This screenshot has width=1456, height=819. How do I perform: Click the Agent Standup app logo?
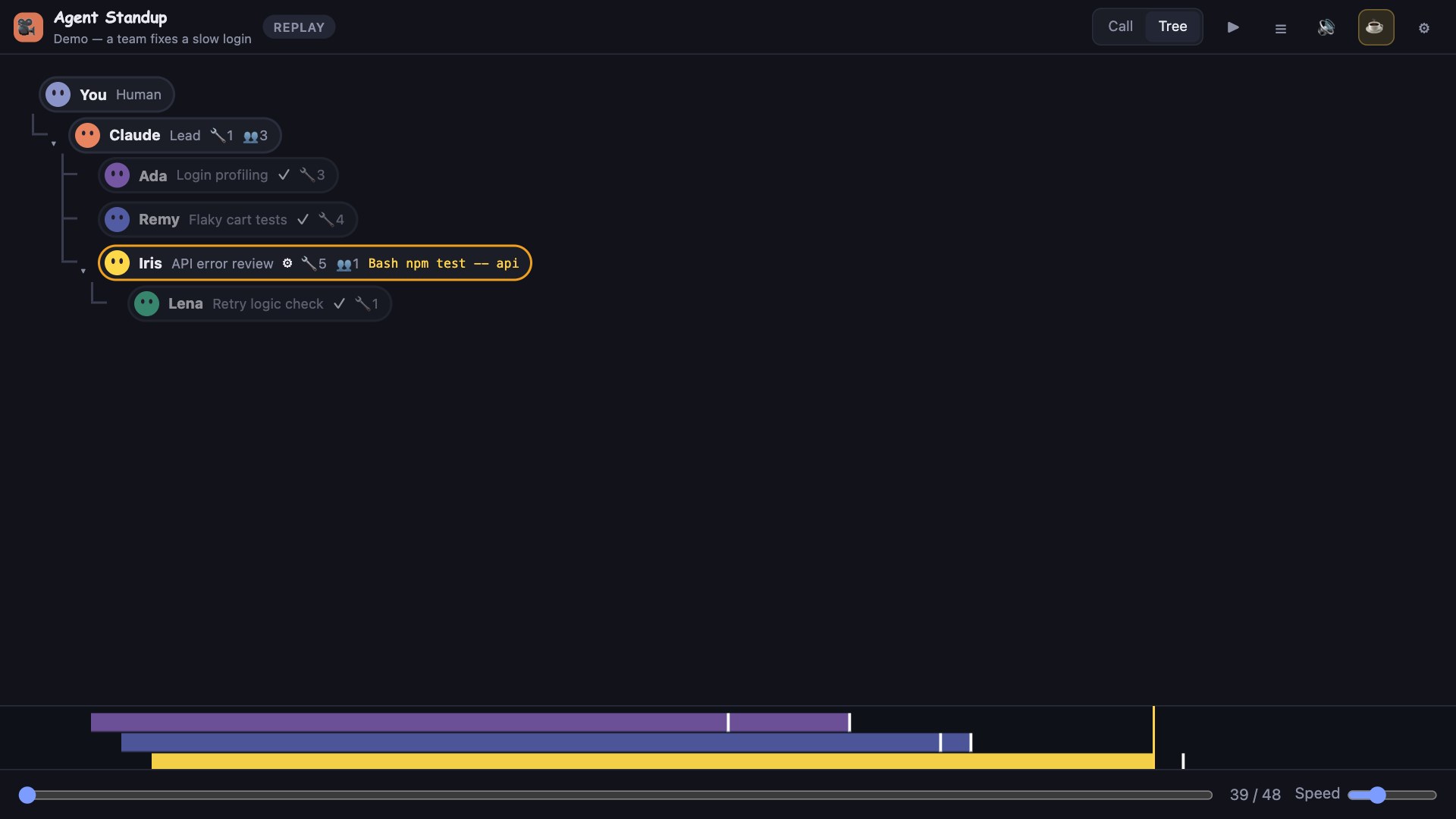pos(28,27)
